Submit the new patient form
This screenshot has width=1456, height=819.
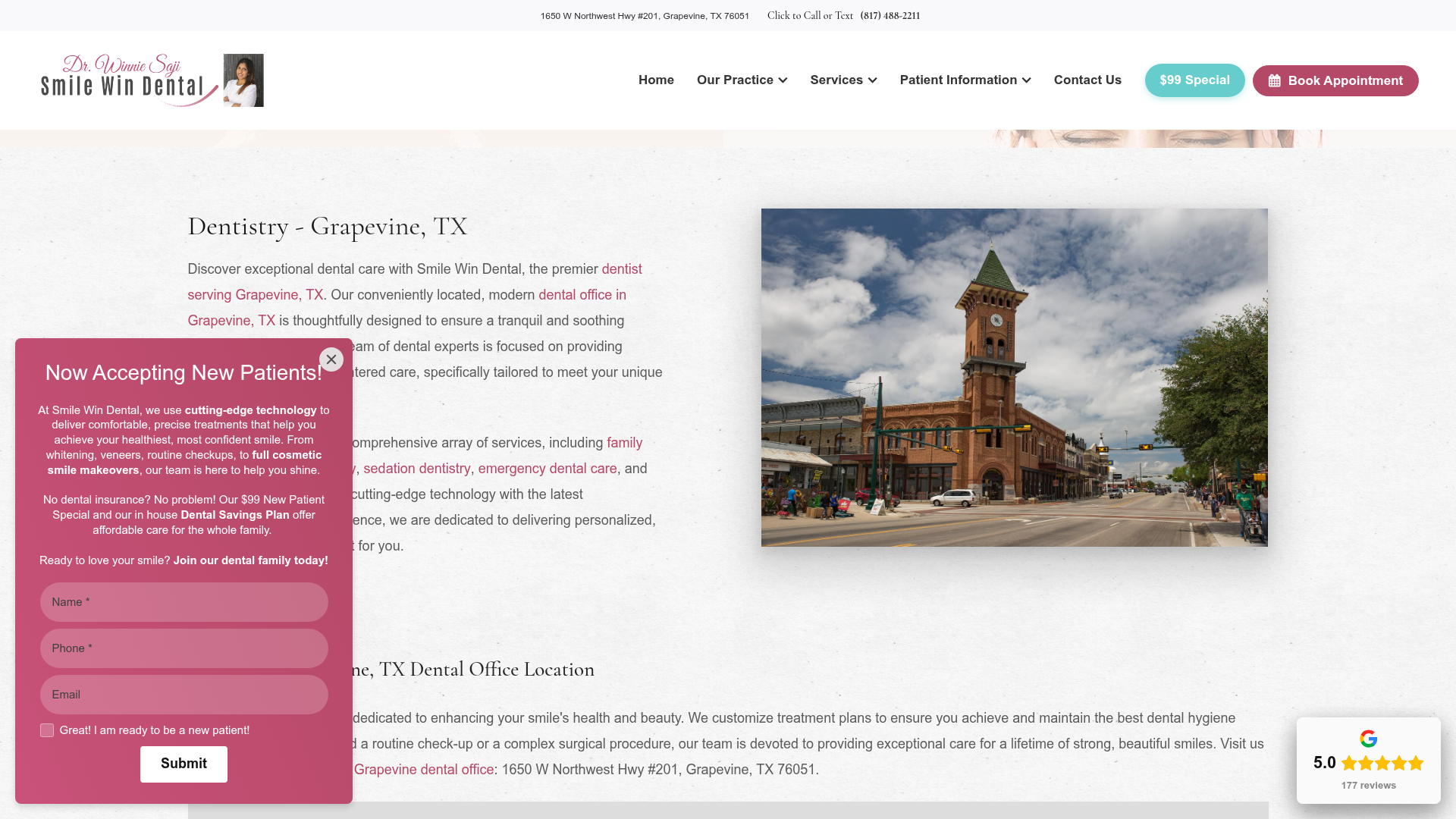point(184,764)
